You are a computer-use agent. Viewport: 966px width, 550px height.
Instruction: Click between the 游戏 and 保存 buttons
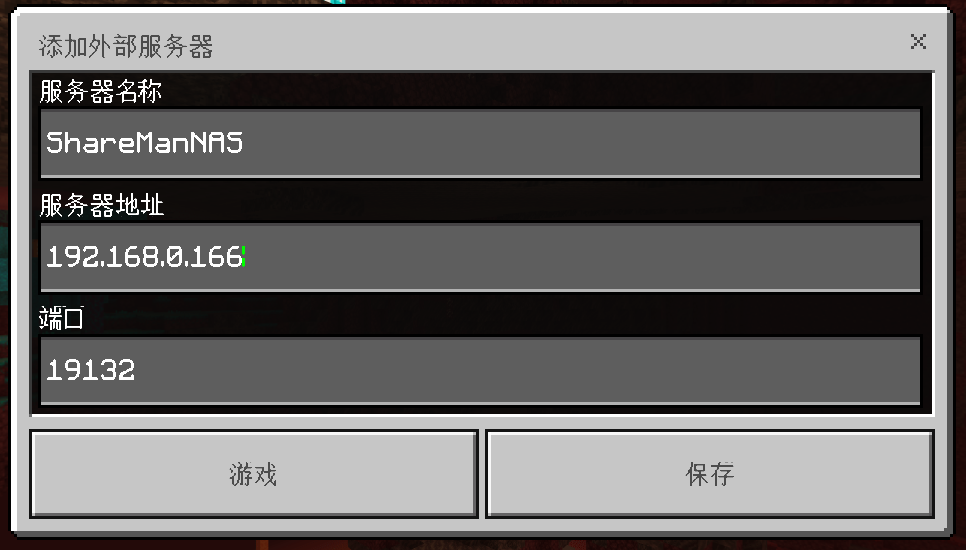click(x=482, y=474)
